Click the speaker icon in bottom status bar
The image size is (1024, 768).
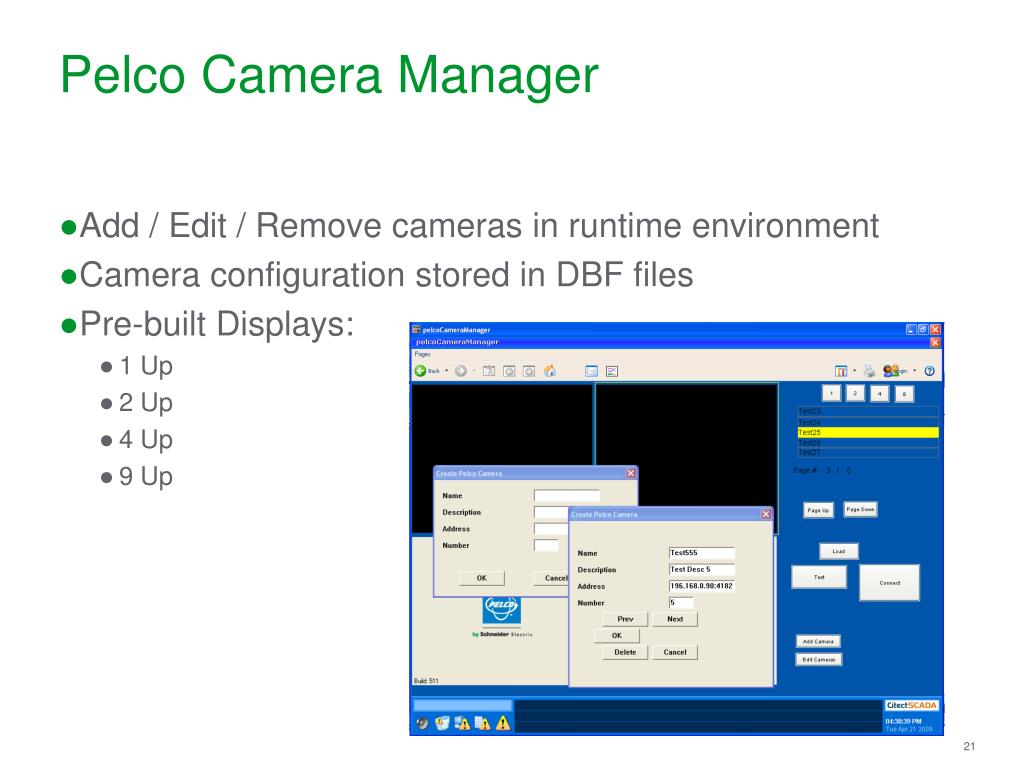pyautogui.click(x=423, y=723)
